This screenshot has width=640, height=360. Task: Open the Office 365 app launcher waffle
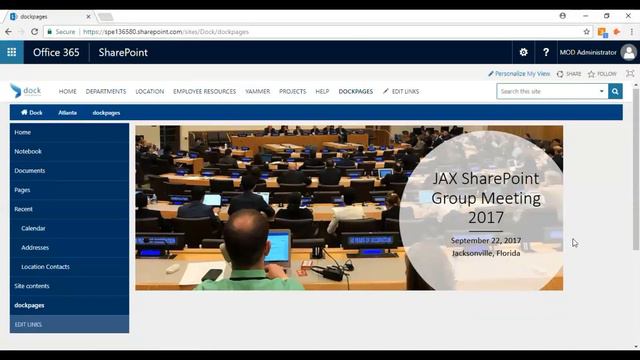[11, 52]
